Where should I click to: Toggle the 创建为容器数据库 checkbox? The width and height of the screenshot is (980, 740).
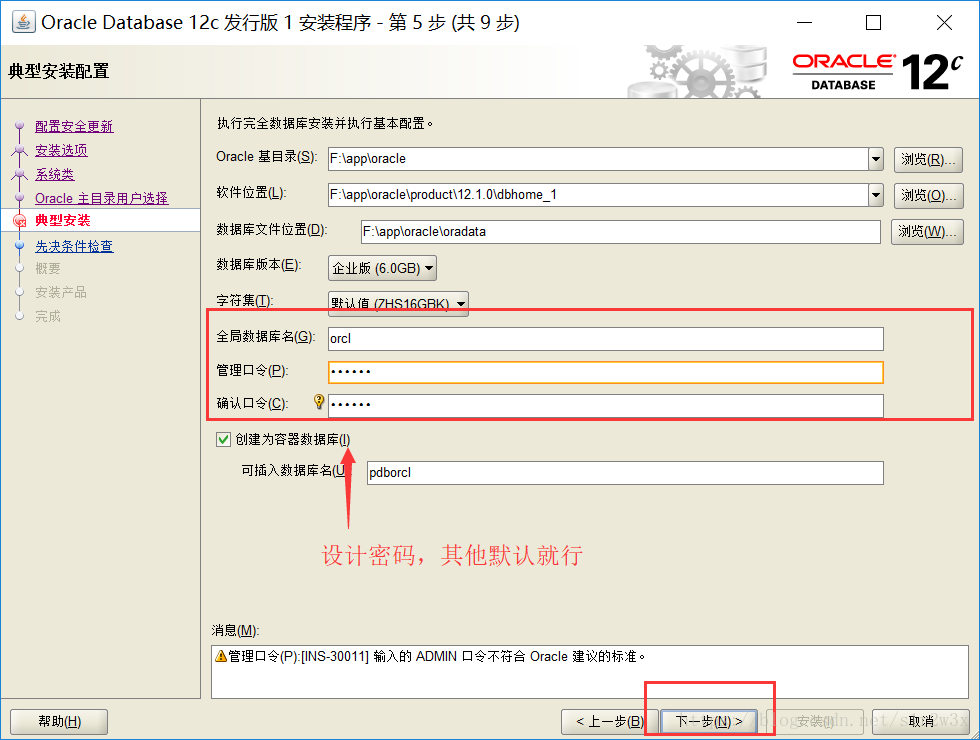click(223, 439)
